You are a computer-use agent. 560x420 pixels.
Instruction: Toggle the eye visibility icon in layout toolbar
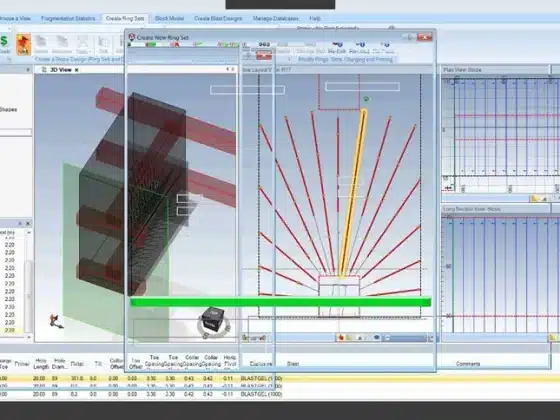[376, 338]
